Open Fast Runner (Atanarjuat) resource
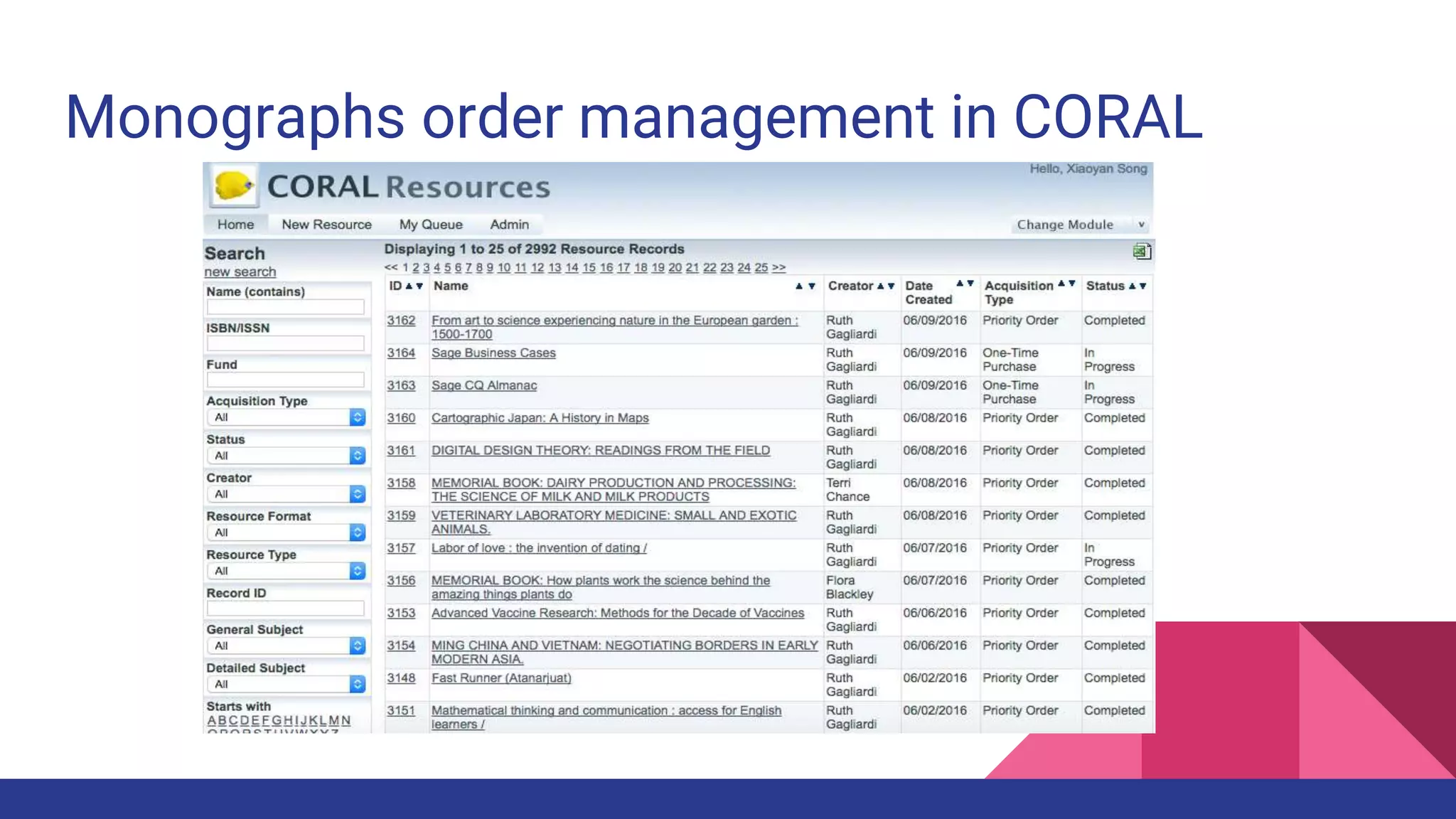Viewport: 1456px width, 819px height. tap(501, 678)
